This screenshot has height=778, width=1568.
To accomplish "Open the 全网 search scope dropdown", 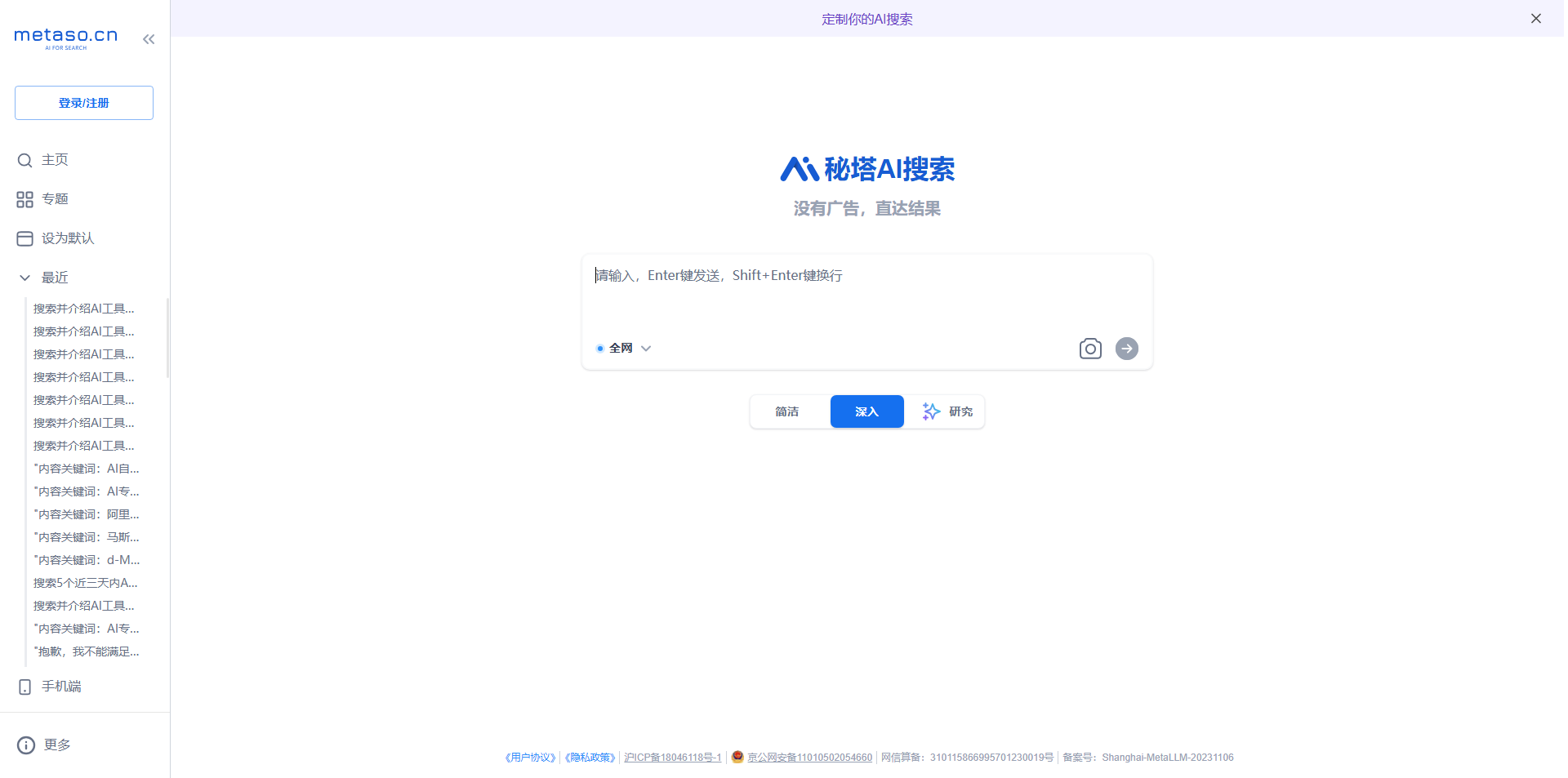I will click(x=624, y=348).
